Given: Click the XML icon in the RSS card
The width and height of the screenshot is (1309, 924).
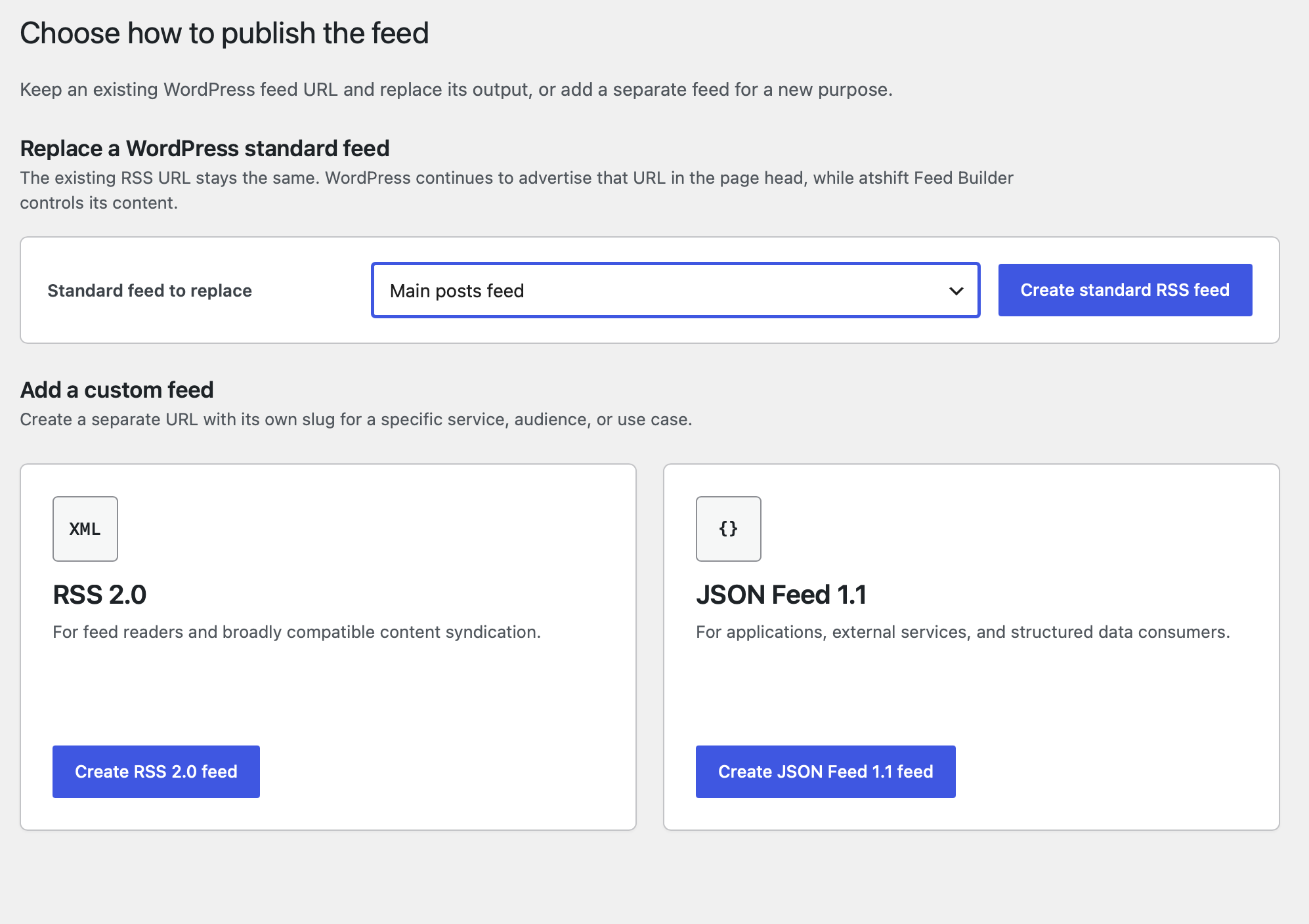Looking at the screenshot, I should click(x=85, y=529).
